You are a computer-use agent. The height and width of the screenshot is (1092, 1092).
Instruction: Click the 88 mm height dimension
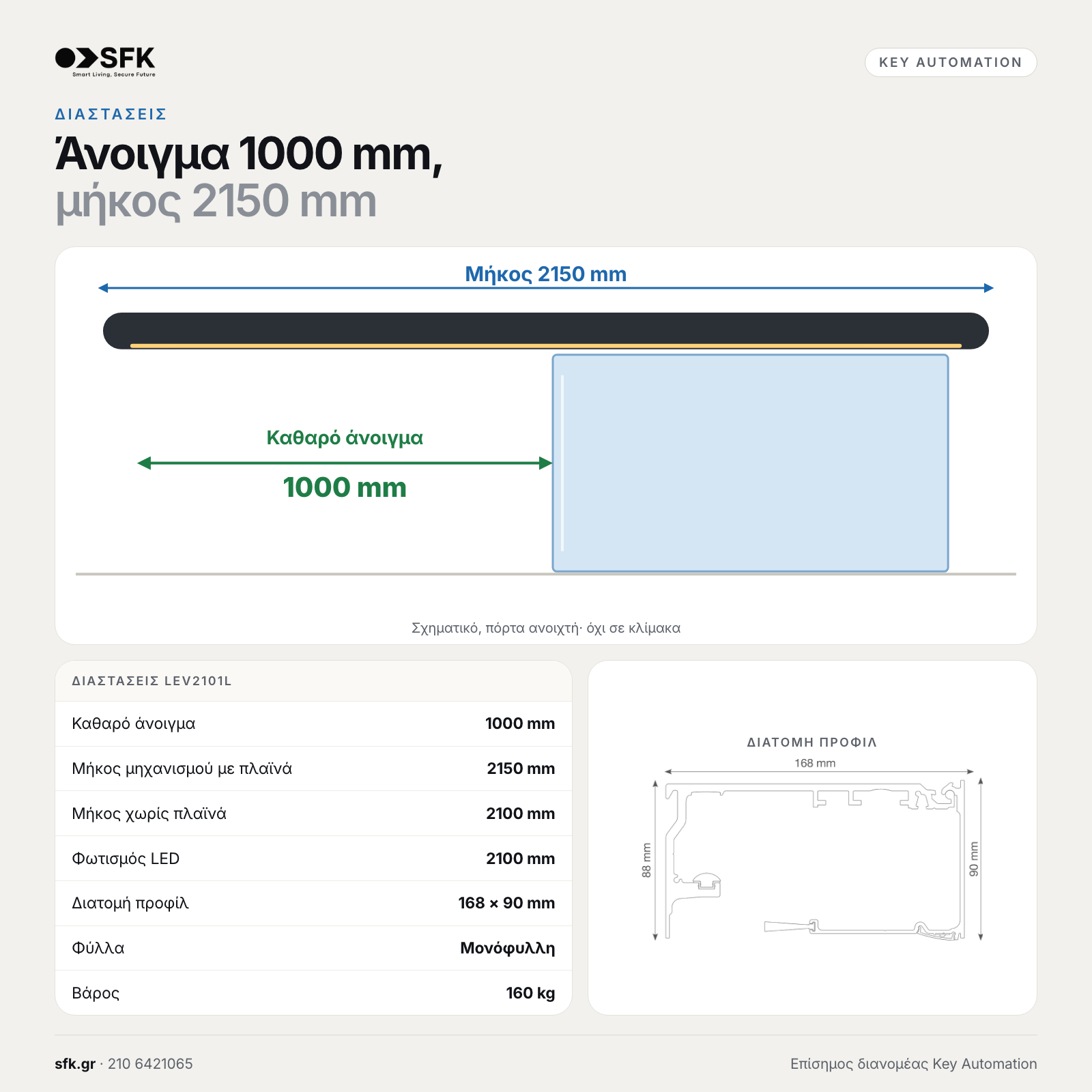point(646,860)
